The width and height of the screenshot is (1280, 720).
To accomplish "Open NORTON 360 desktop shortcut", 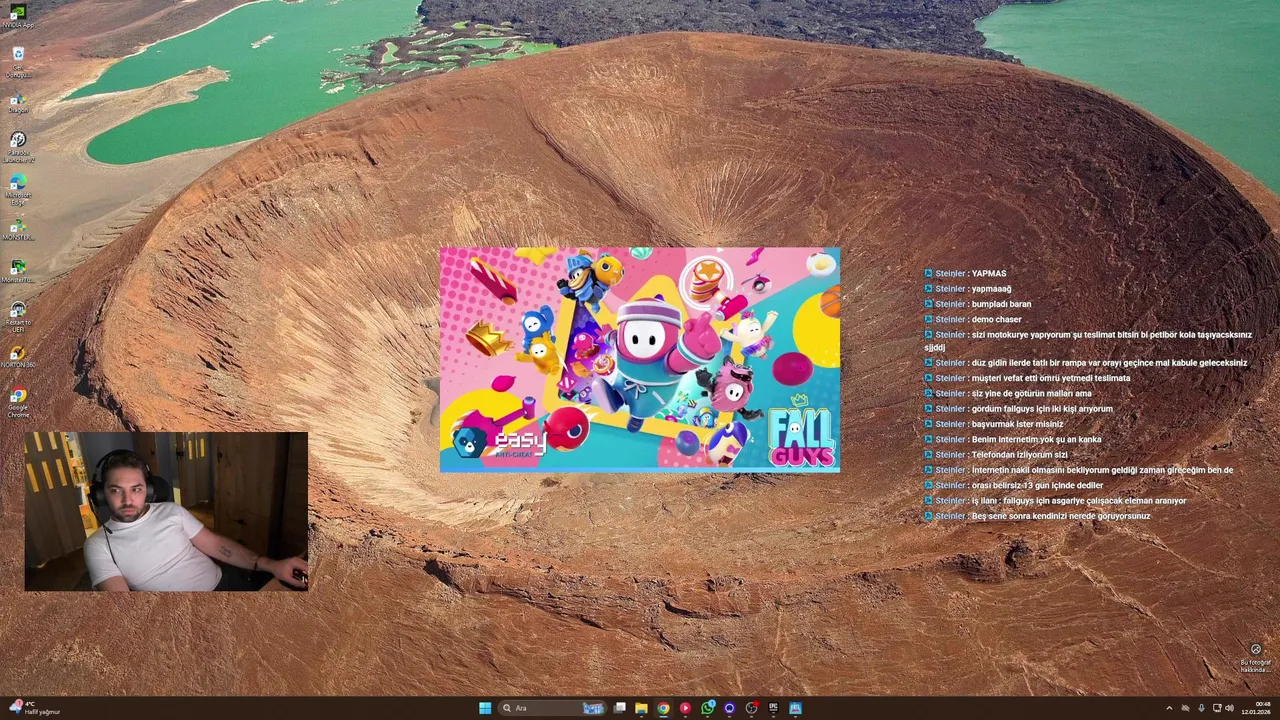I will 18,358.
